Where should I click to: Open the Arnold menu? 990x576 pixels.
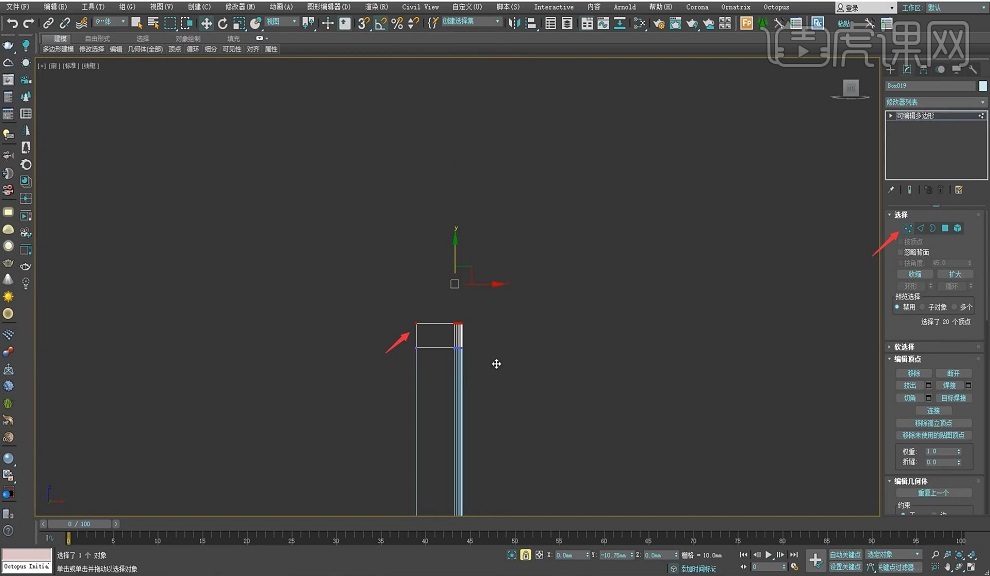coord(624,6)
